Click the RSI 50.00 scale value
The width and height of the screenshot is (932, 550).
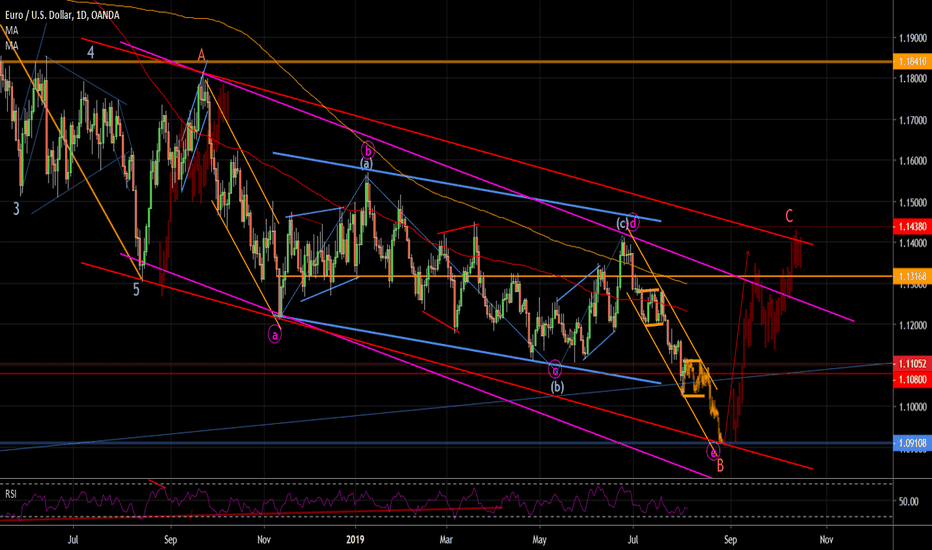coord(909,502)
